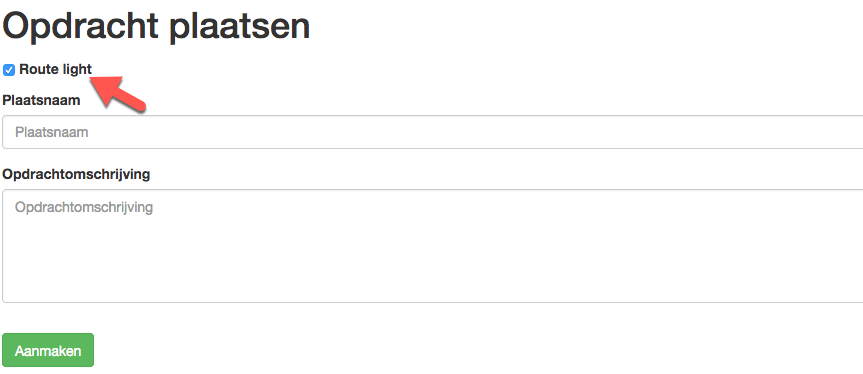
Task: Click the bold Opdrachtomschrijving field label
Action: [77, 174]
